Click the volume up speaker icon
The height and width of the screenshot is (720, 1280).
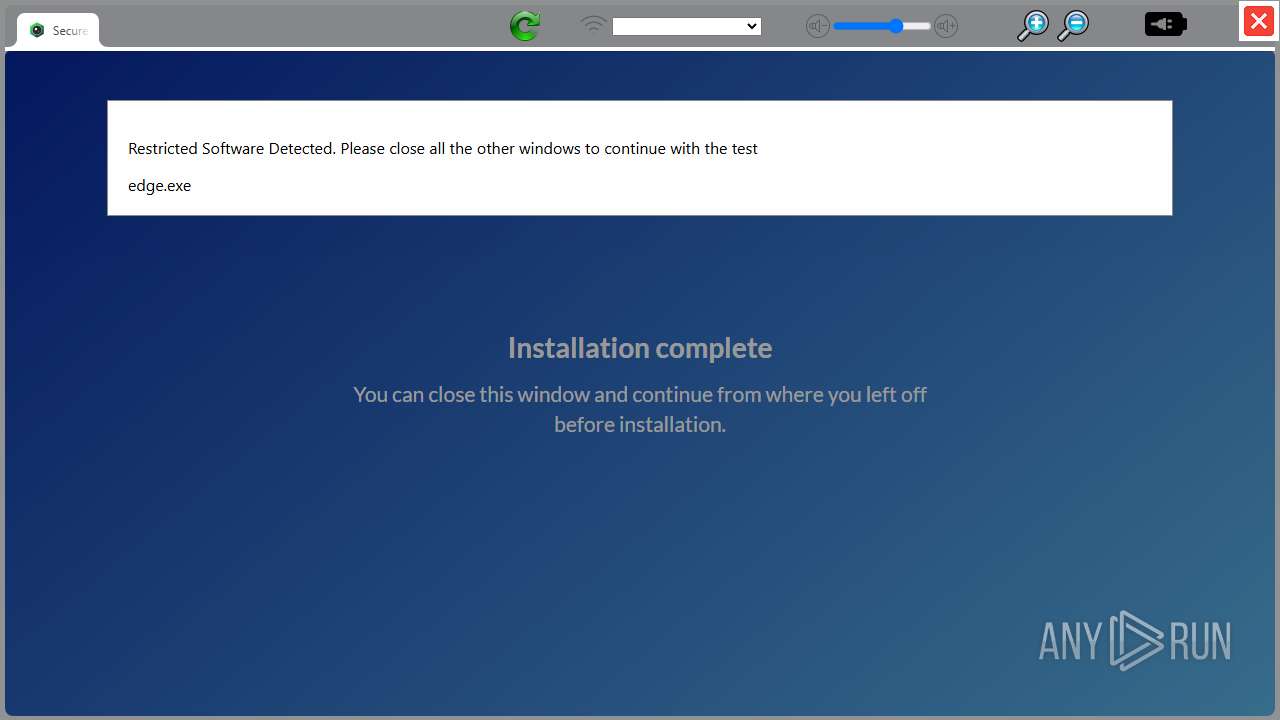point(946,27)
